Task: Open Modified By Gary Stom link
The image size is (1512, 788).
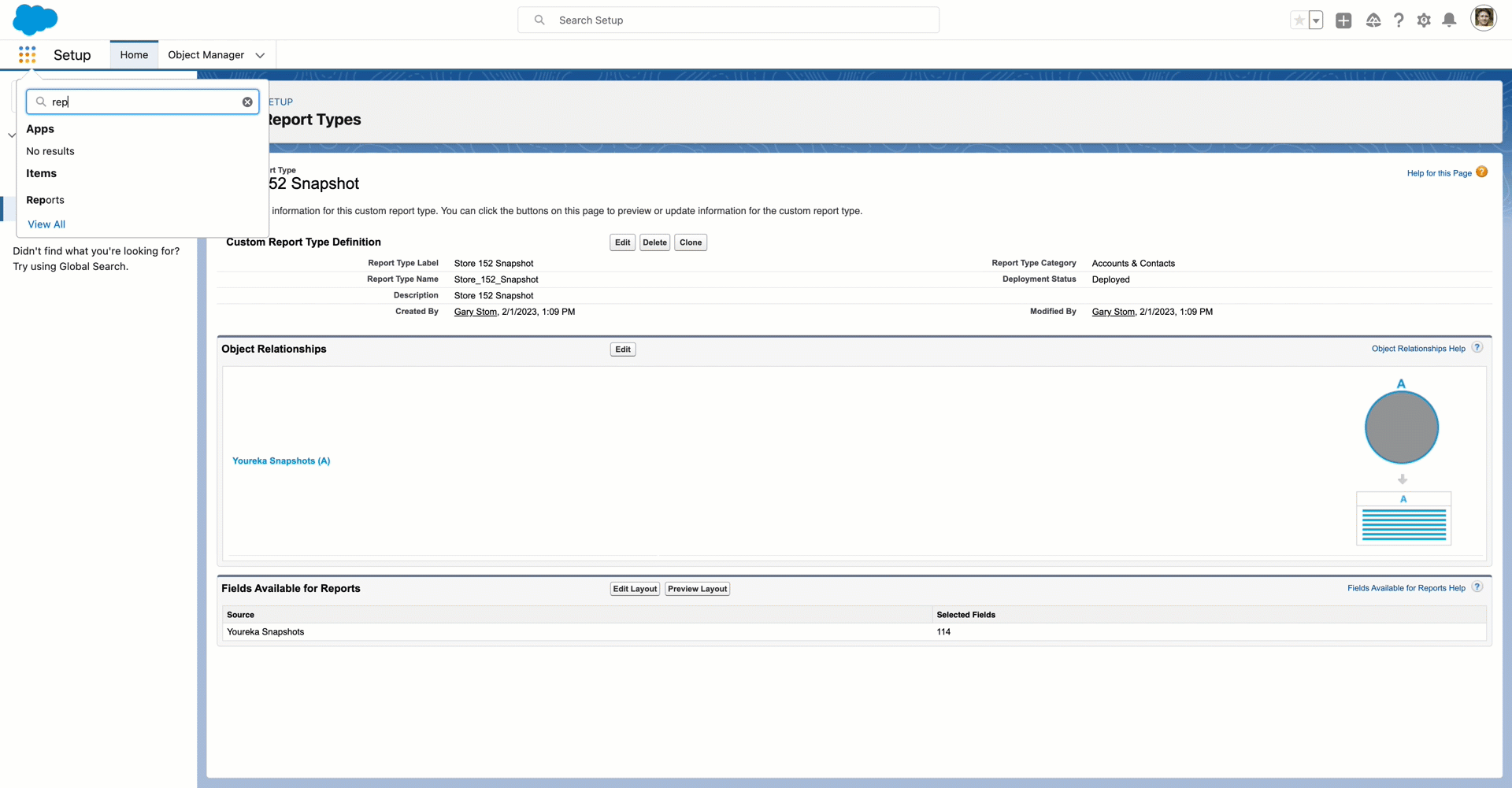Action: tap(1114, 312)
